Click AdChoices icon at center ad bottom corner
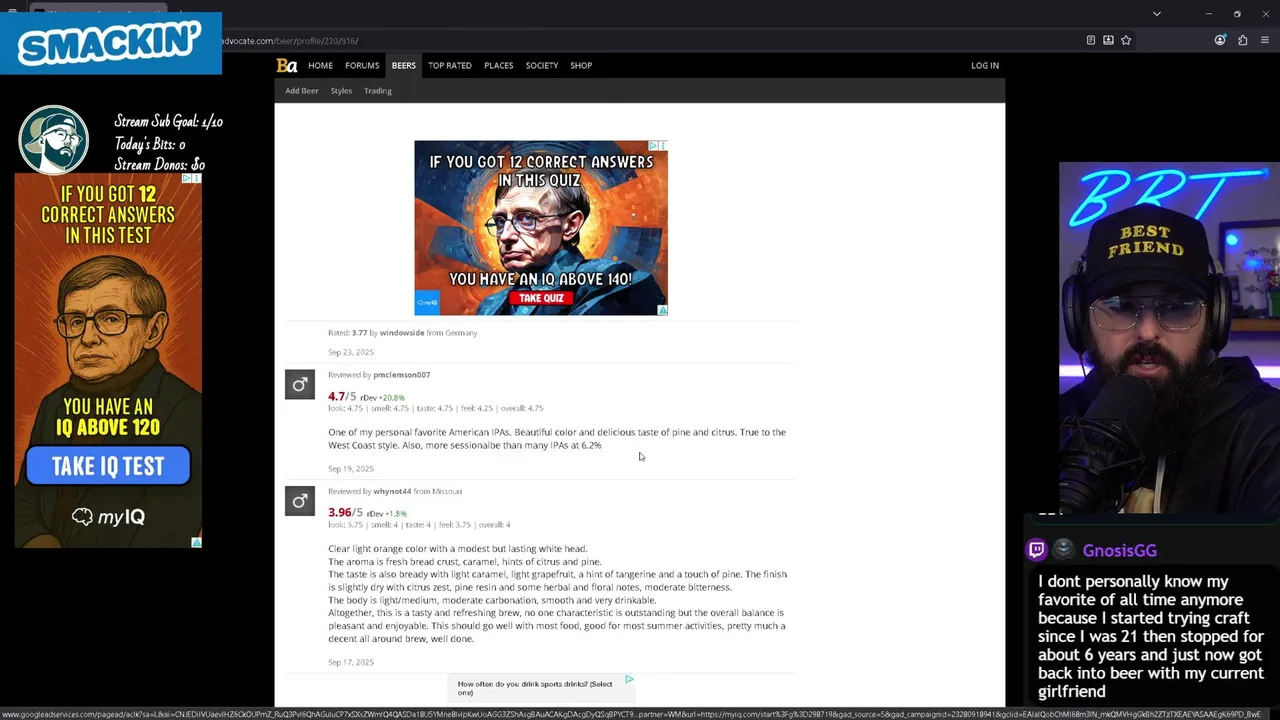The image size is (1280, 720). pos(662,310)
